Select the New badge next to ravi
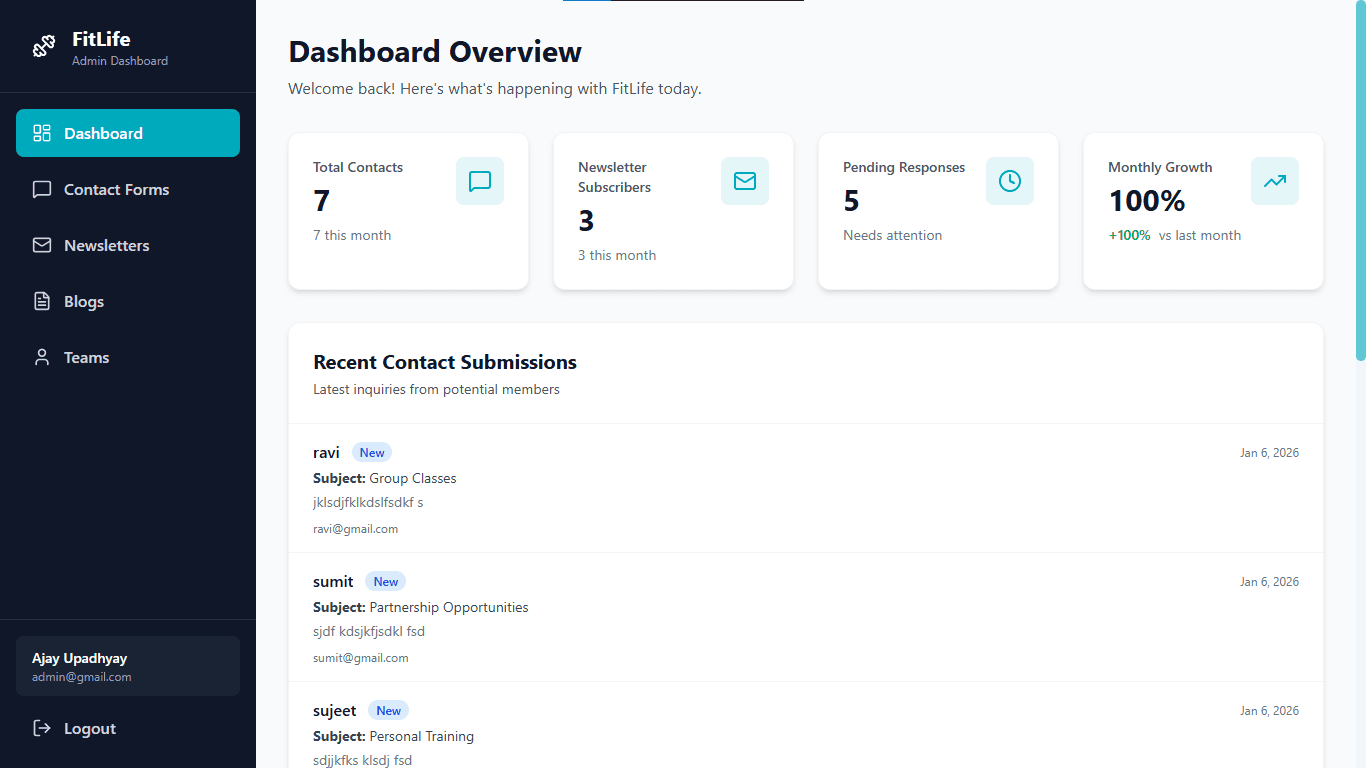 point(371,452)
